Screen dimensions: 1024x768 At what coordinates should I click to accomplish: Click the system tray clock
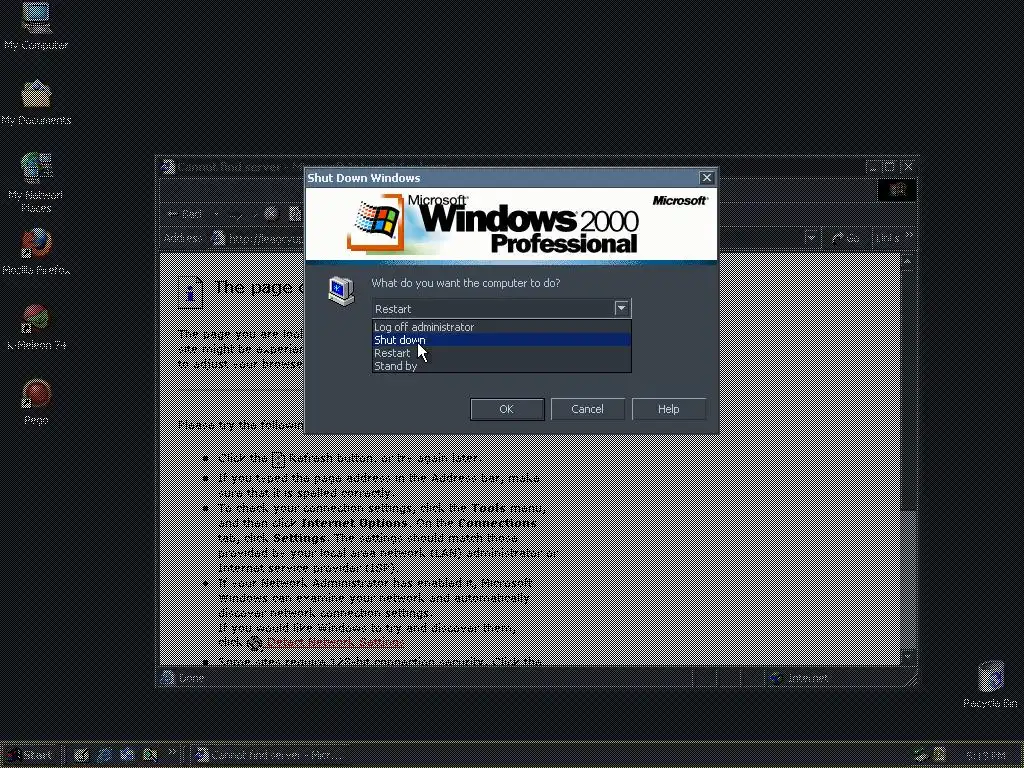click(x=985, y=756)
